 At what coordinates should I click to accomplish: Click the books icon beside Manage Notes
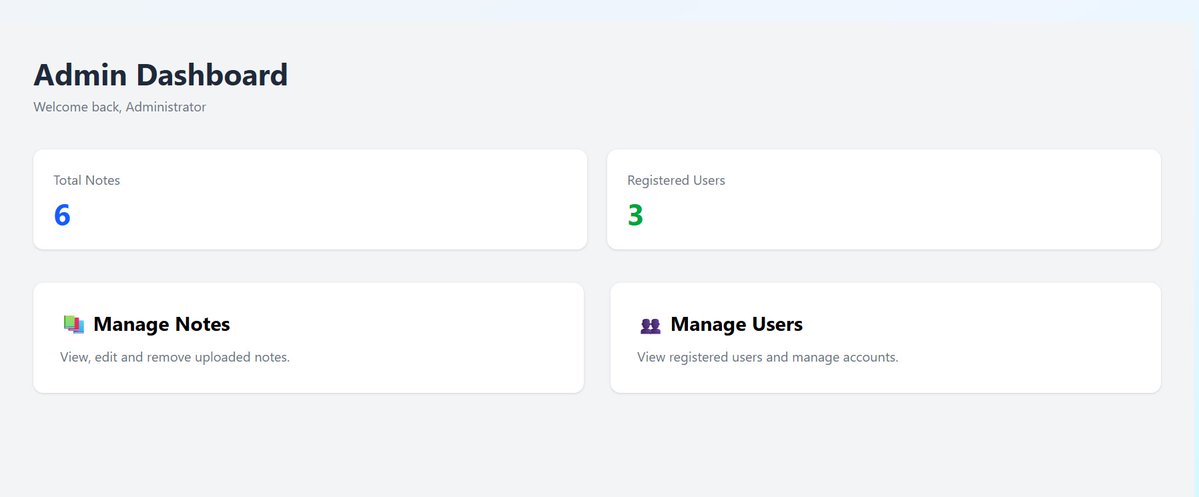[73, 324]
